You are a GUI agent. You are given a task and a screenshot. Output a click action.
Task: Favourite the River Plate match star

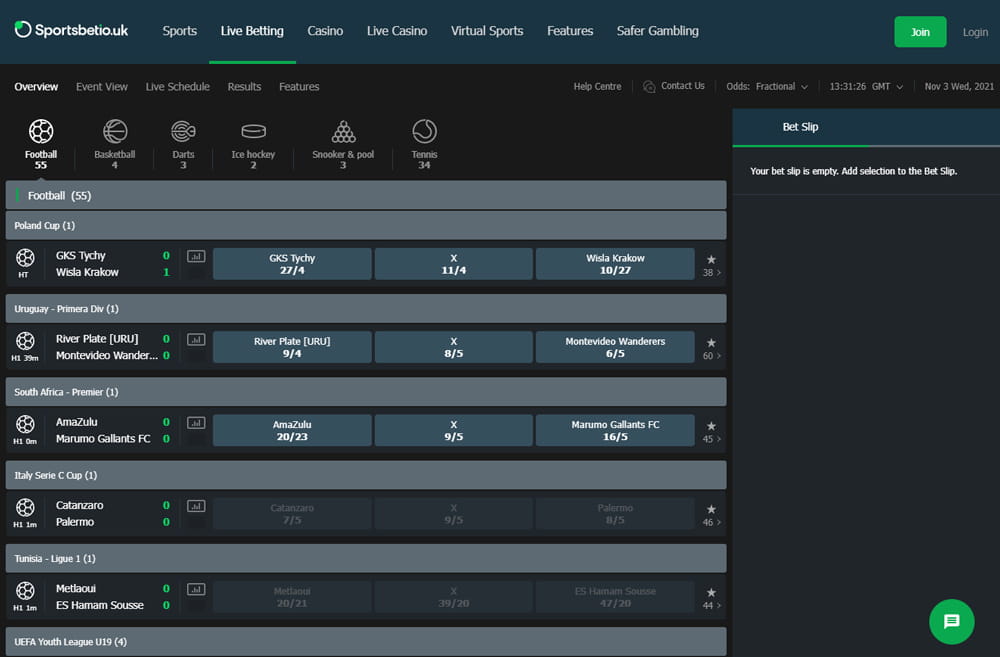click(x=711, y=343)
